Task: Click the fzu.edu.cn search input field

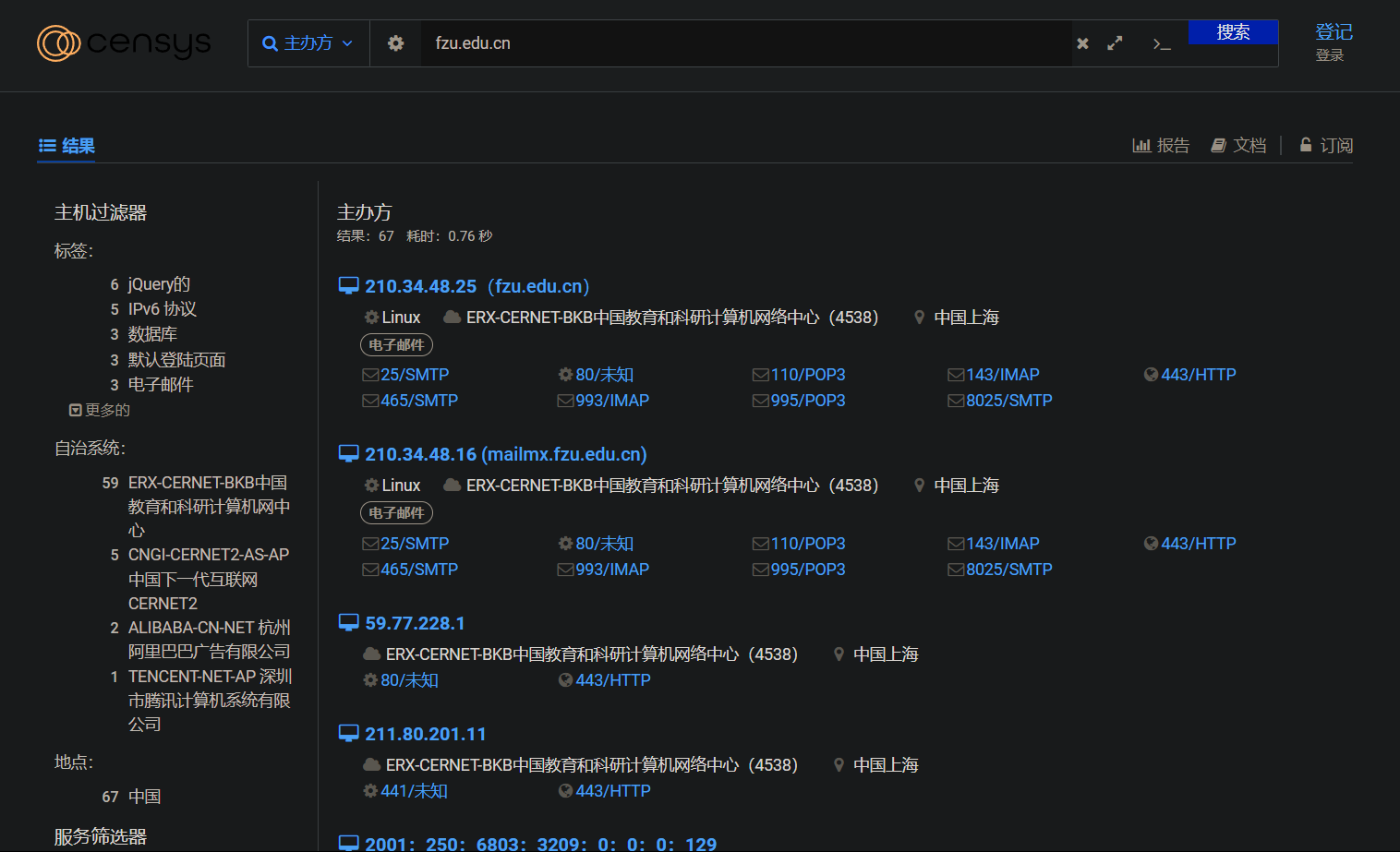Action: tap(745, 43)
